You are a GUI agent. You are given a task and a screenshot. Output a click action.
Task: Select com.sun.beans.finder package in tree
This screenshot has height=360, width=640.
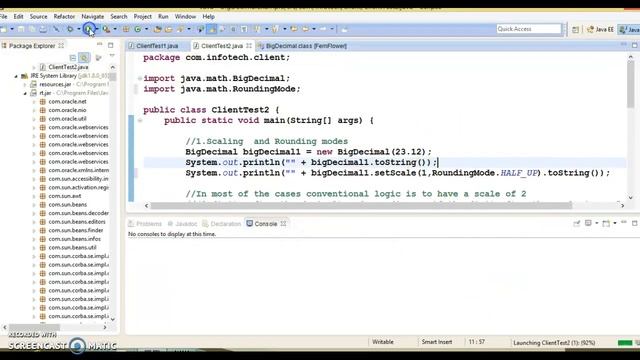[x=76, y=230]
